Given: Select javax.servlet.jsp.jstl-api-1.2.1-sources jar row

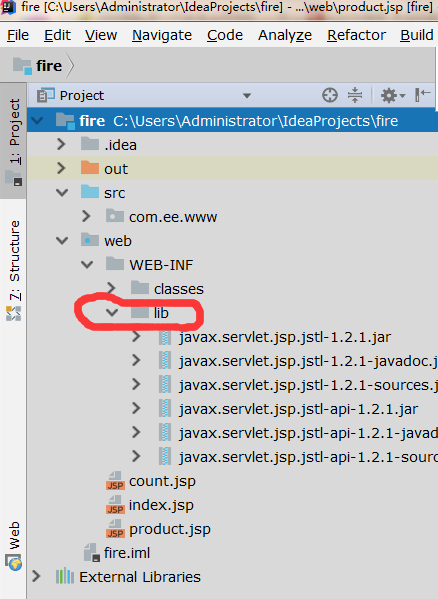Looking at the screenshot, I should [x=308, y=457].
